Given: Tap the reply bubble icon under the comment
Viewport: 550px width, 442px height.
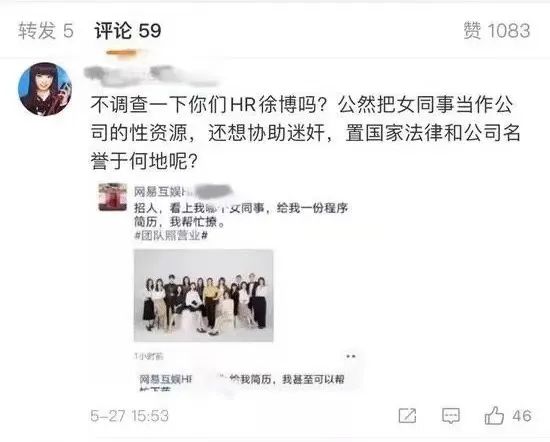Looking at the screenshot, I should (451, 416).
